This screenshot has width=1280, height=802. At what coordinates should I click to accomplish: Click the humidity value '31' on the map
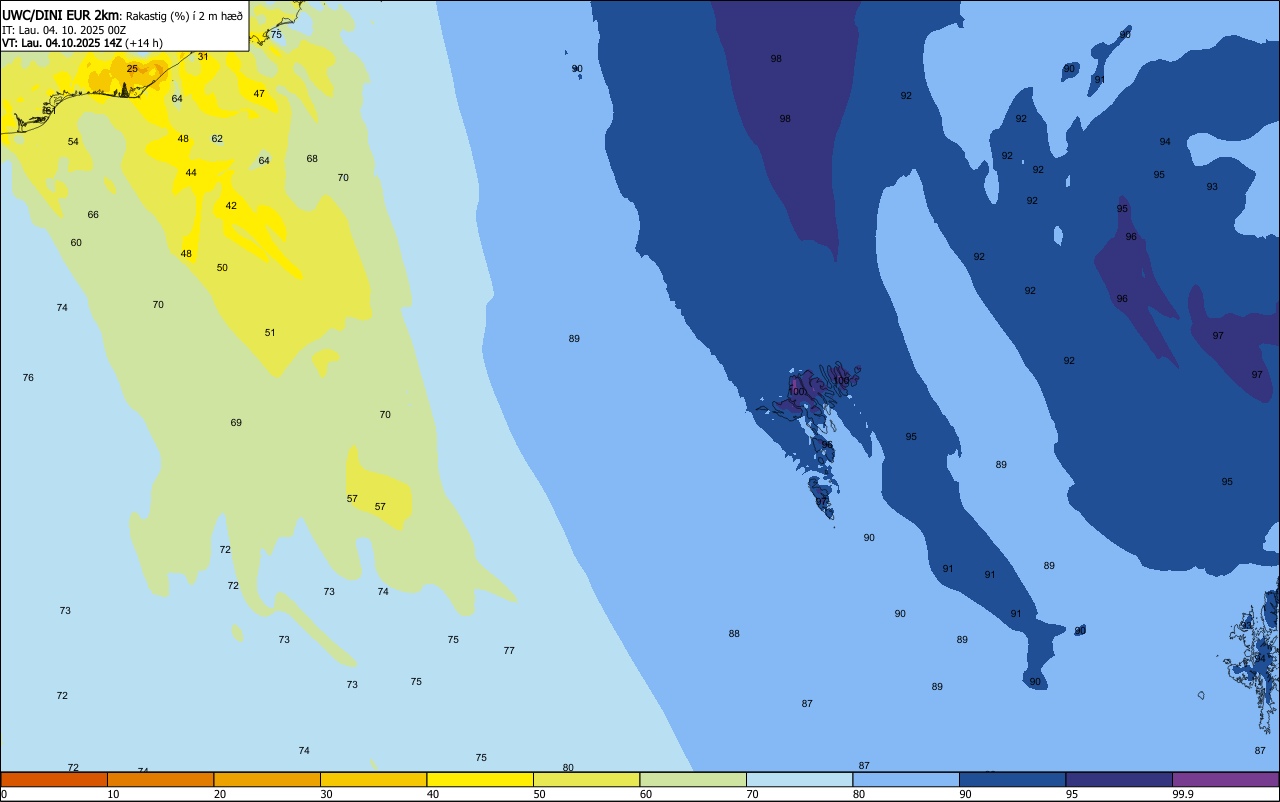[203, 57]
